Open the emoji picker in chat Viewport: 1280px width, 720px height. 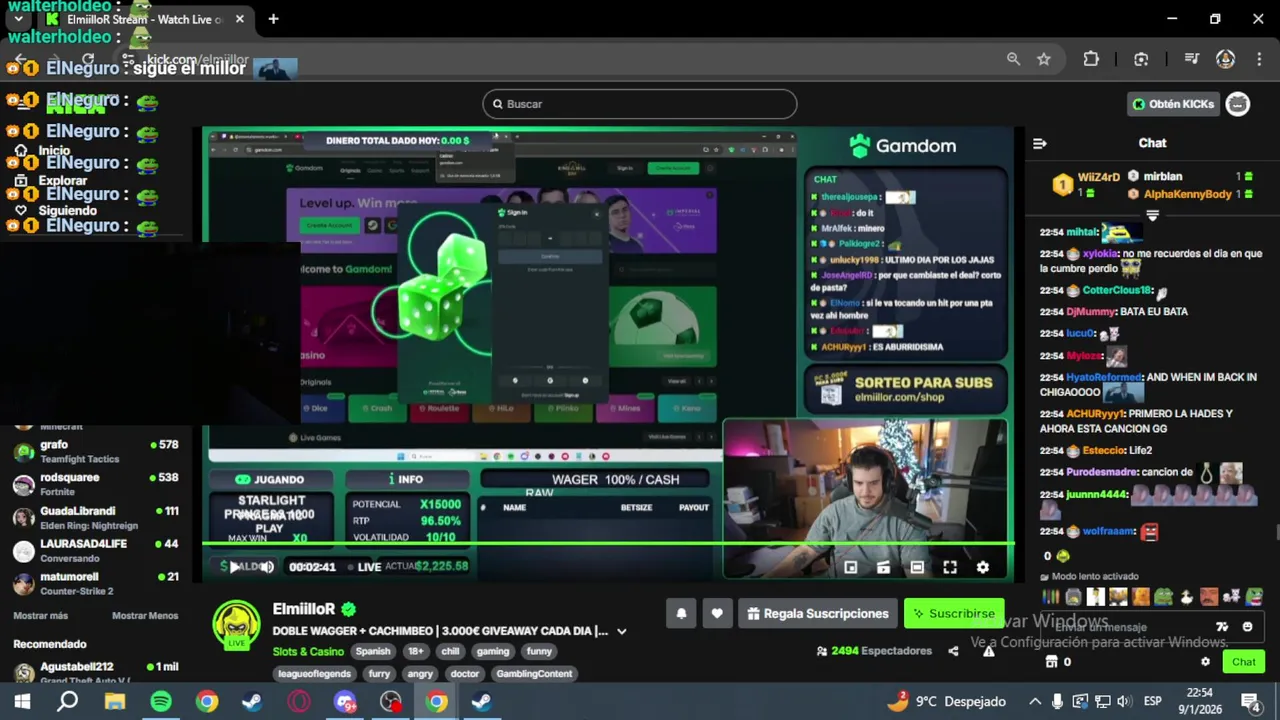(x=1247, y=627)
